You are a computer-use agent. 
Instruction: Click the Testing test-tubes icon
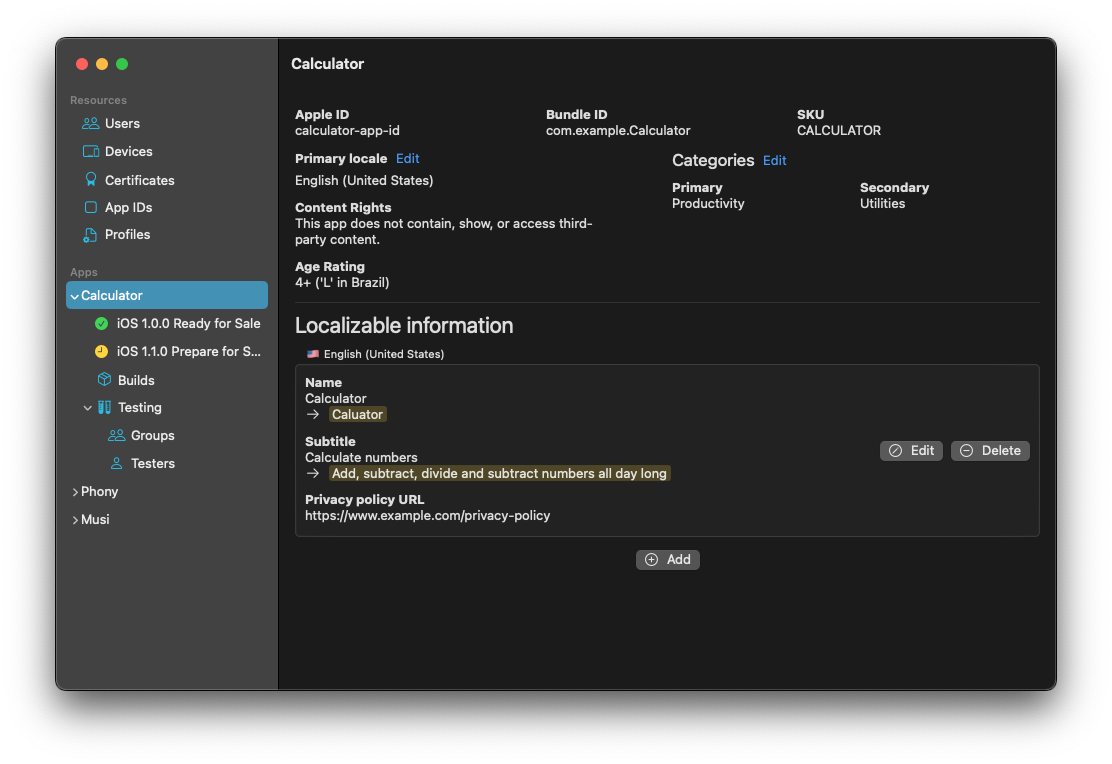tap(104, 407)
